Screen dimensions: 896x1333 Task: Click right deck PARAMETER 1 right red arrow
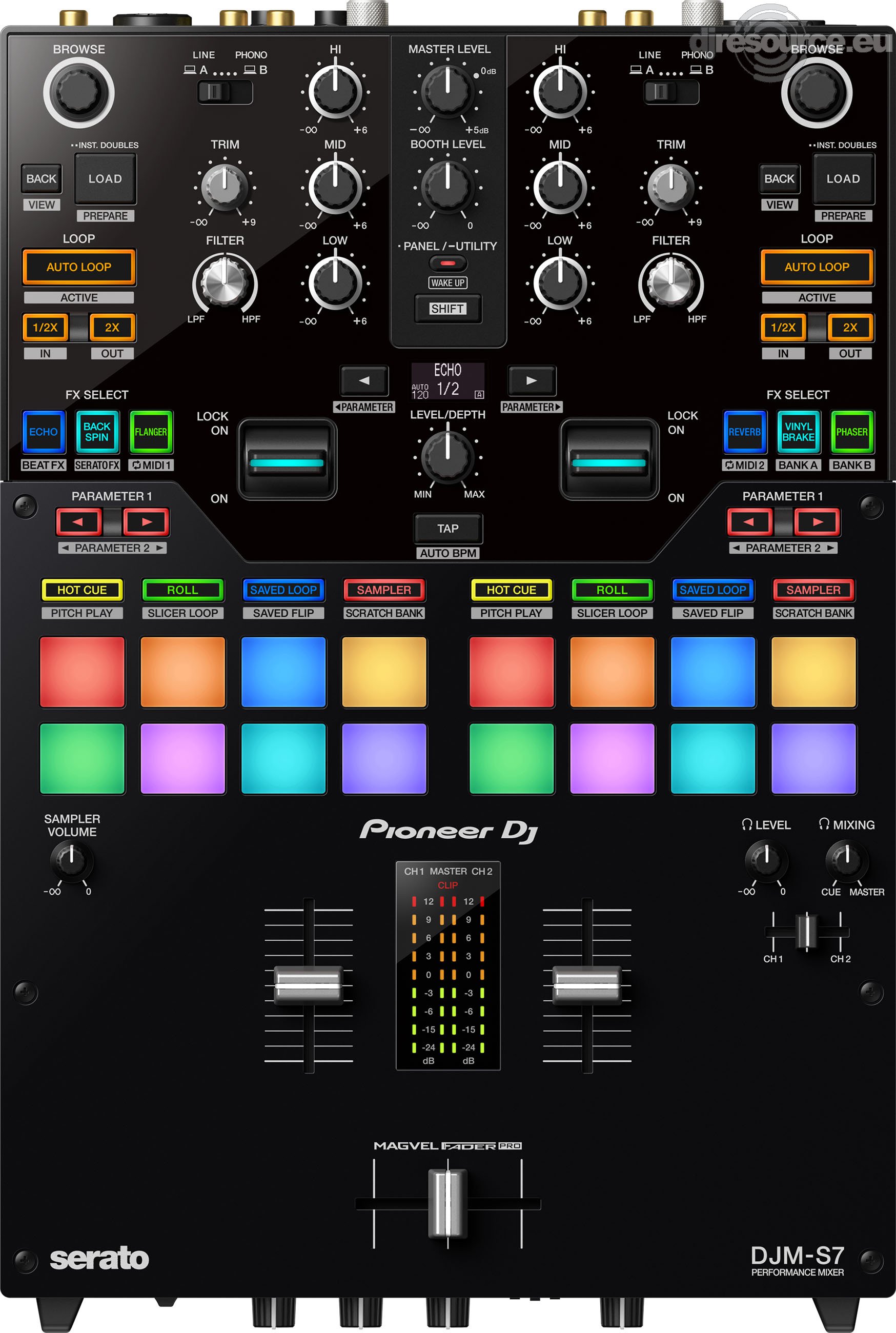[x=817, y=521]
